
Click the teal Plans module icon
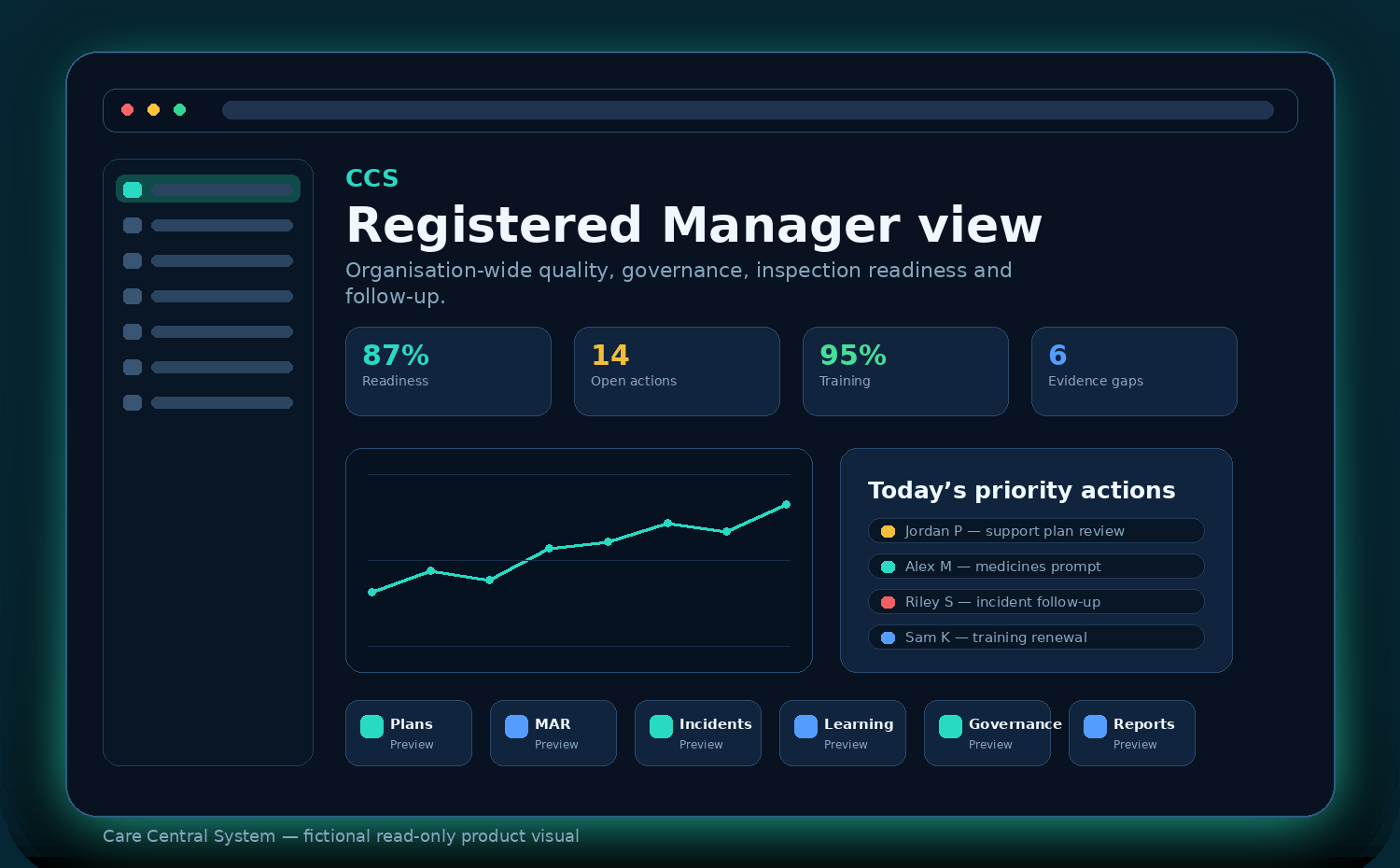click(371, 726)
